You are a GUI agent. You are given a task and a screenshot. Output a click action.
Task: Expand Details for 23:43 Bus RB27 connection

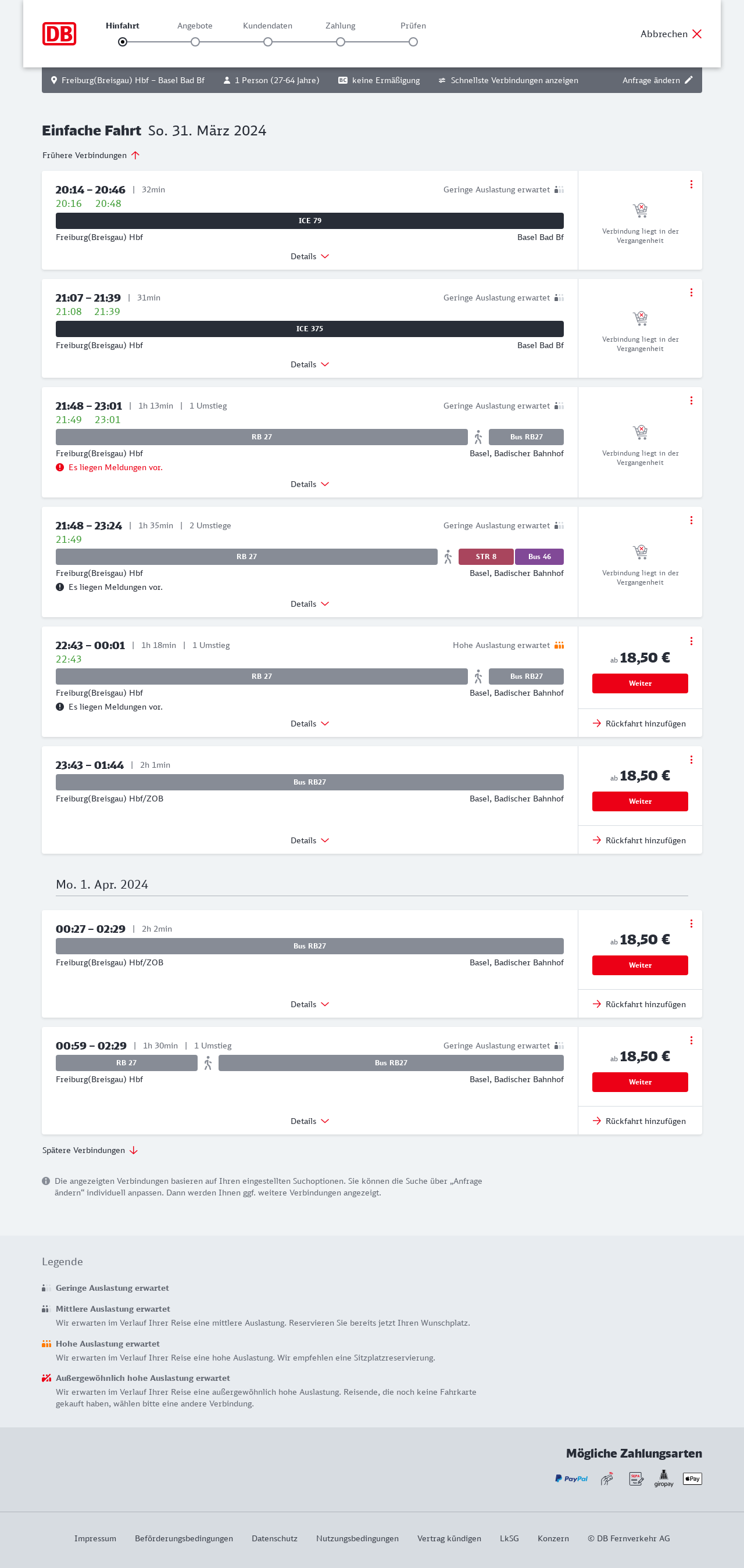[x=309, y=840]
